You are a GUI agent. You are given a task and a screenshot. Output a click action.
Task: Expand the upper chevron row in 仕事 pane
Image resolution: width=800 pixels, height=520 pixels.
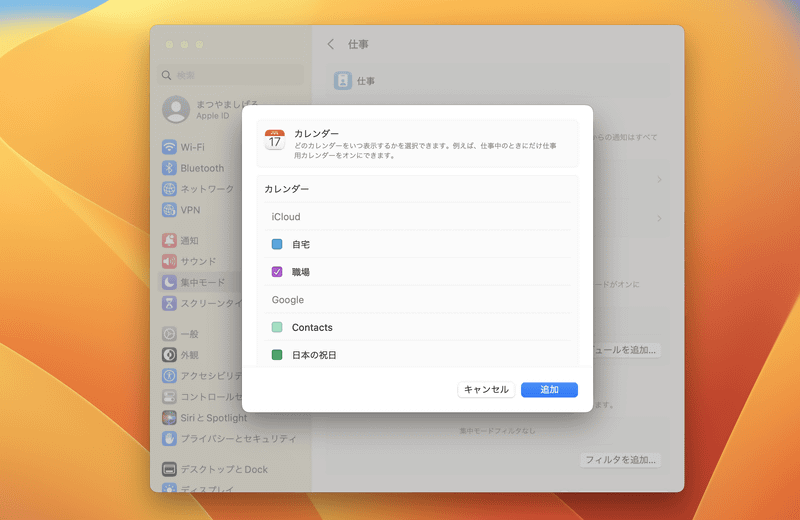point(659,180)
